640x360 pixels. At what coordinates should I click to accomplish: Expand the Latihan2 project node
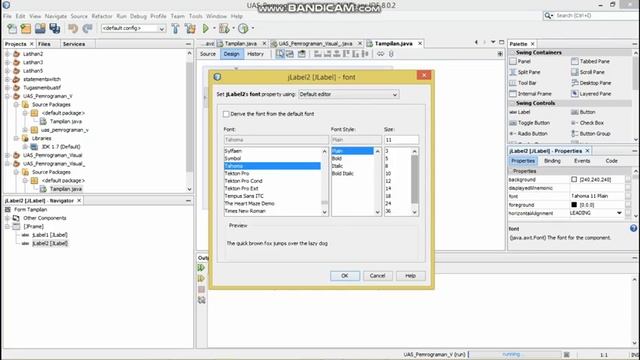click(x=7, y=54)
